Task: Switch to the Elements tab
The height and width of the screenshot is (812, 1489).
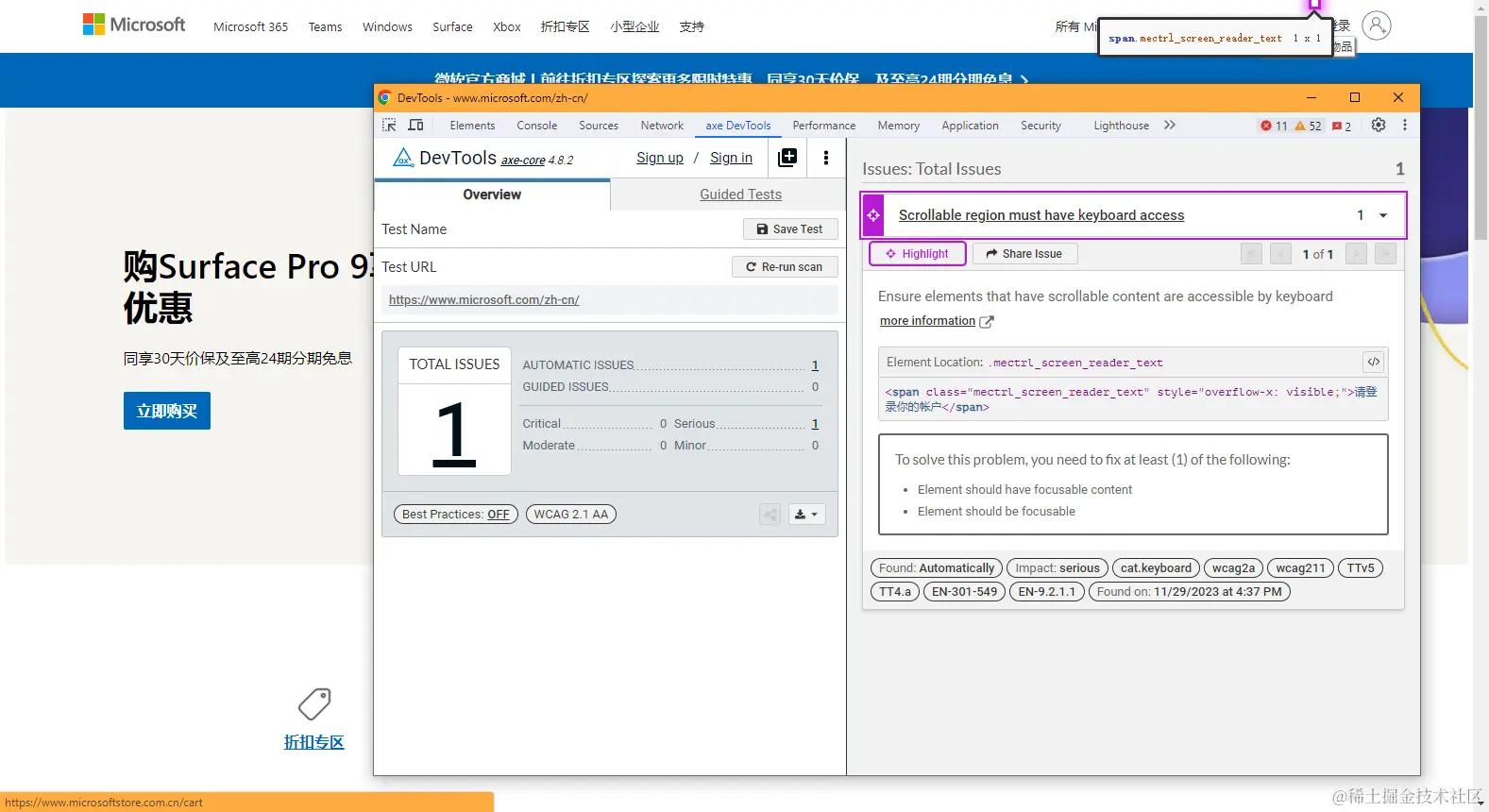Action: [x=472, y=126]
